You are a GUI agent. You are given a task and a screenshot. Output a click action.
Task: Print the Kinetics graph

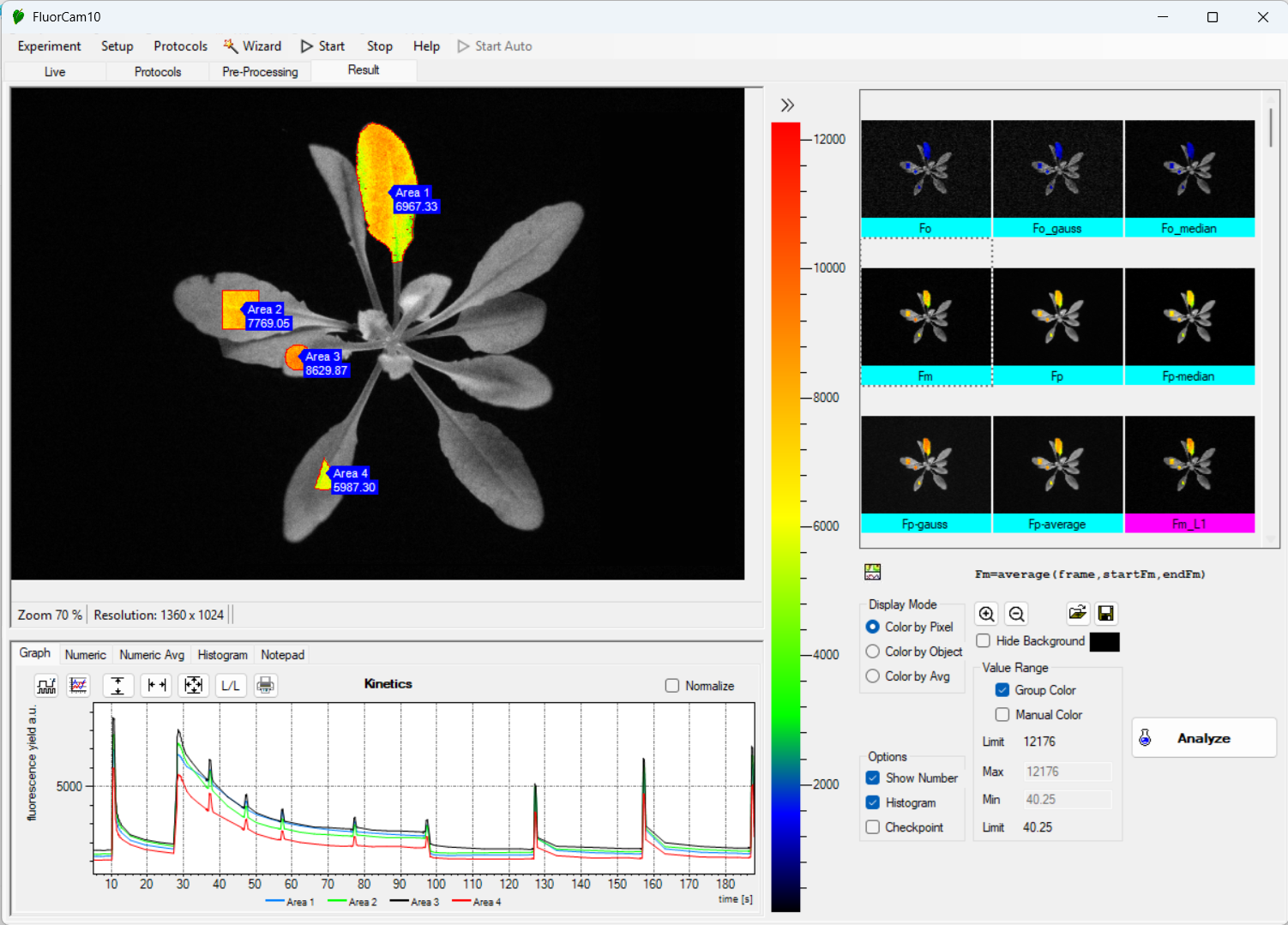(x=266, y=685)
